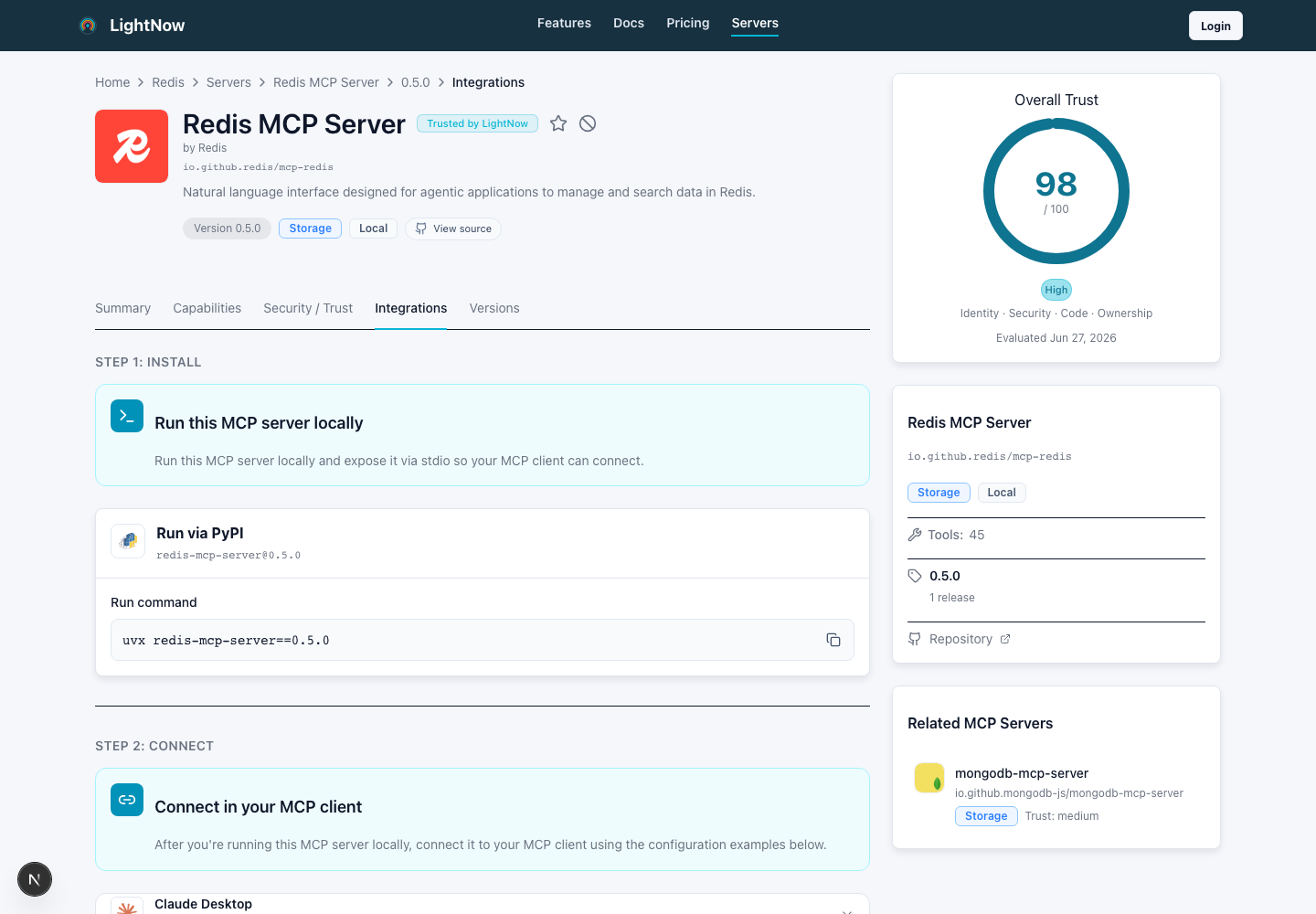Image resolution: width=1316 pixels, height=914 pixels.
Task: Click the Storage tag under the title
Action: 311,228
